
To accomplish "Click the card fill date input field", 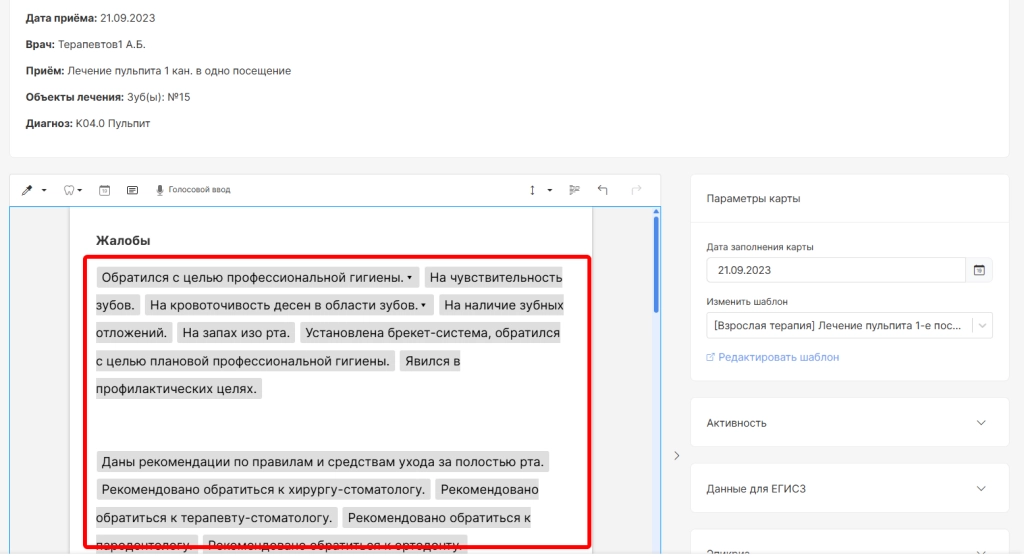I will pos(835,270).
